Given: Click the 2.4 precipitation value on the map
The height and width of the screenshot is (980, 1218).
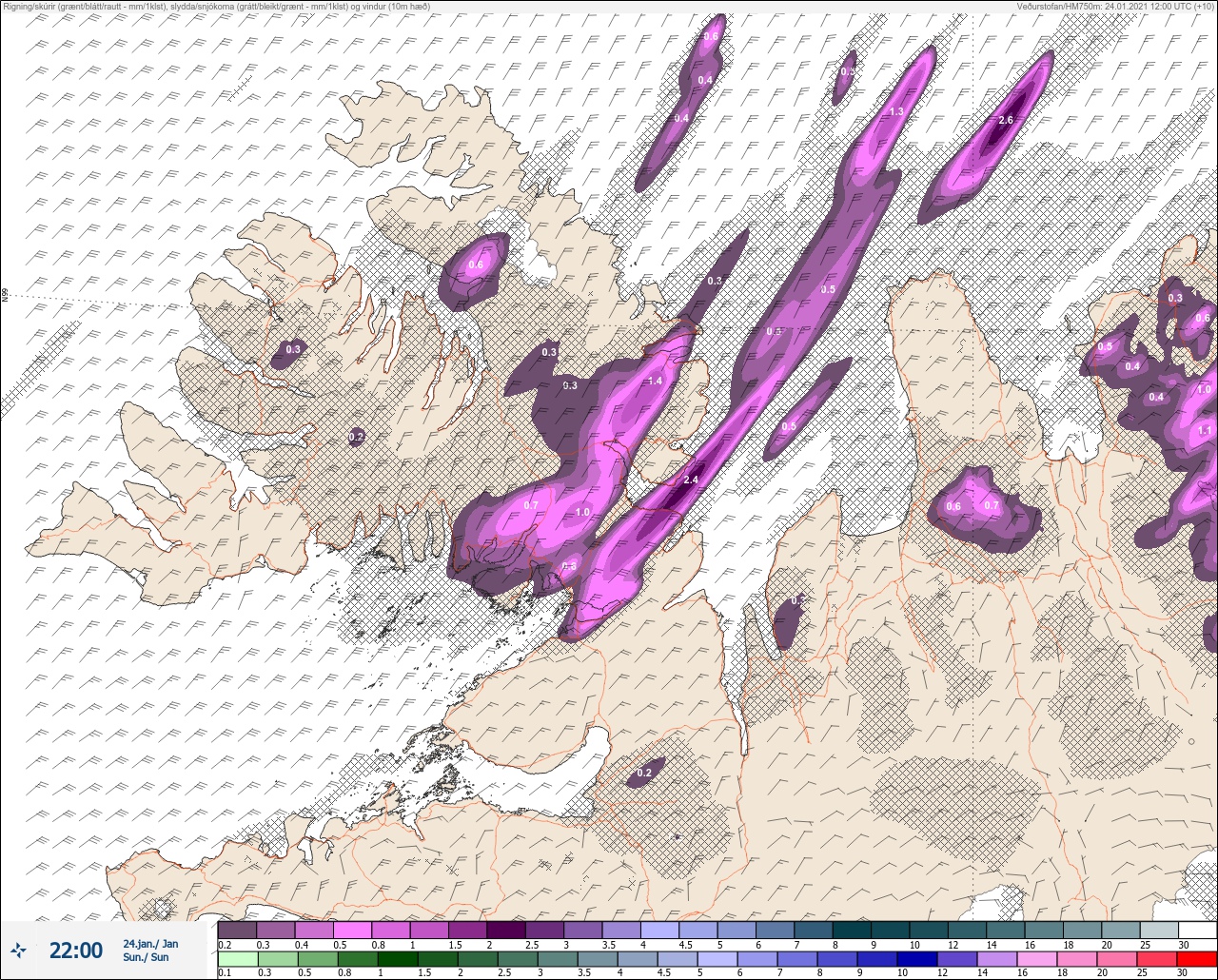Looking at the screenshot, I should click(x=691, y=480).
